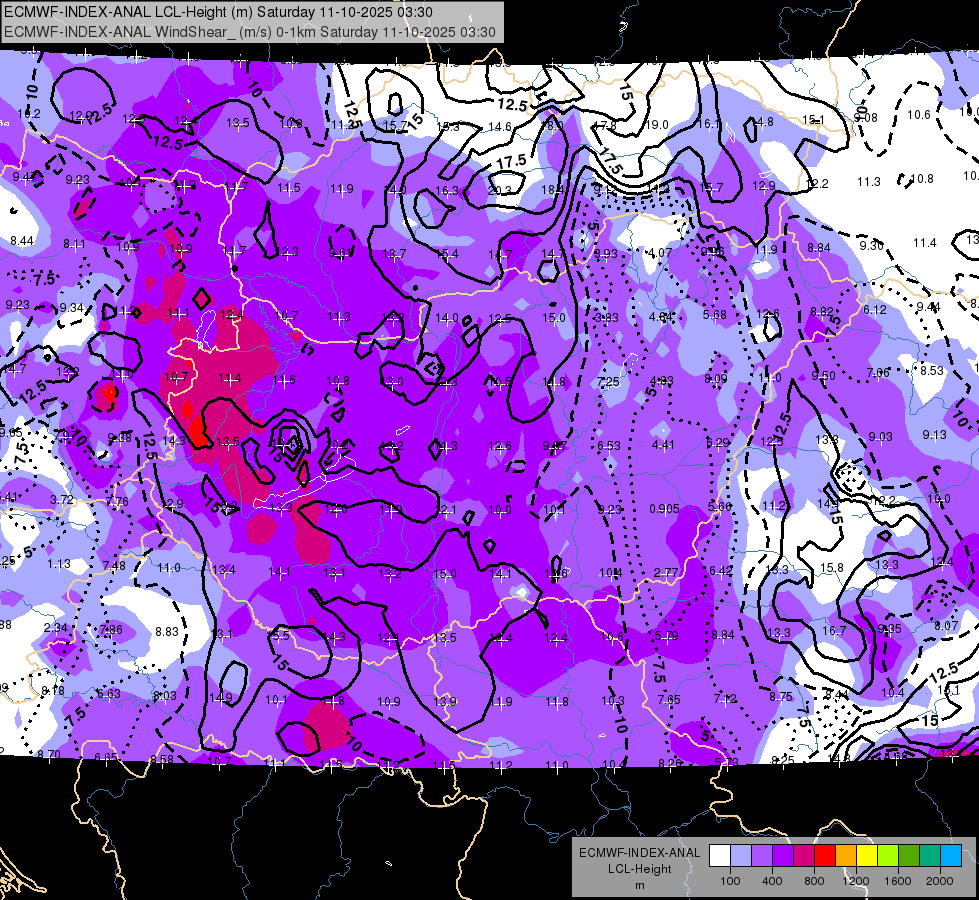The height and width of the screenshot is (900, 979).
Task: Select the WindShear 0-1km title line
Action: [x=250, y=32]
